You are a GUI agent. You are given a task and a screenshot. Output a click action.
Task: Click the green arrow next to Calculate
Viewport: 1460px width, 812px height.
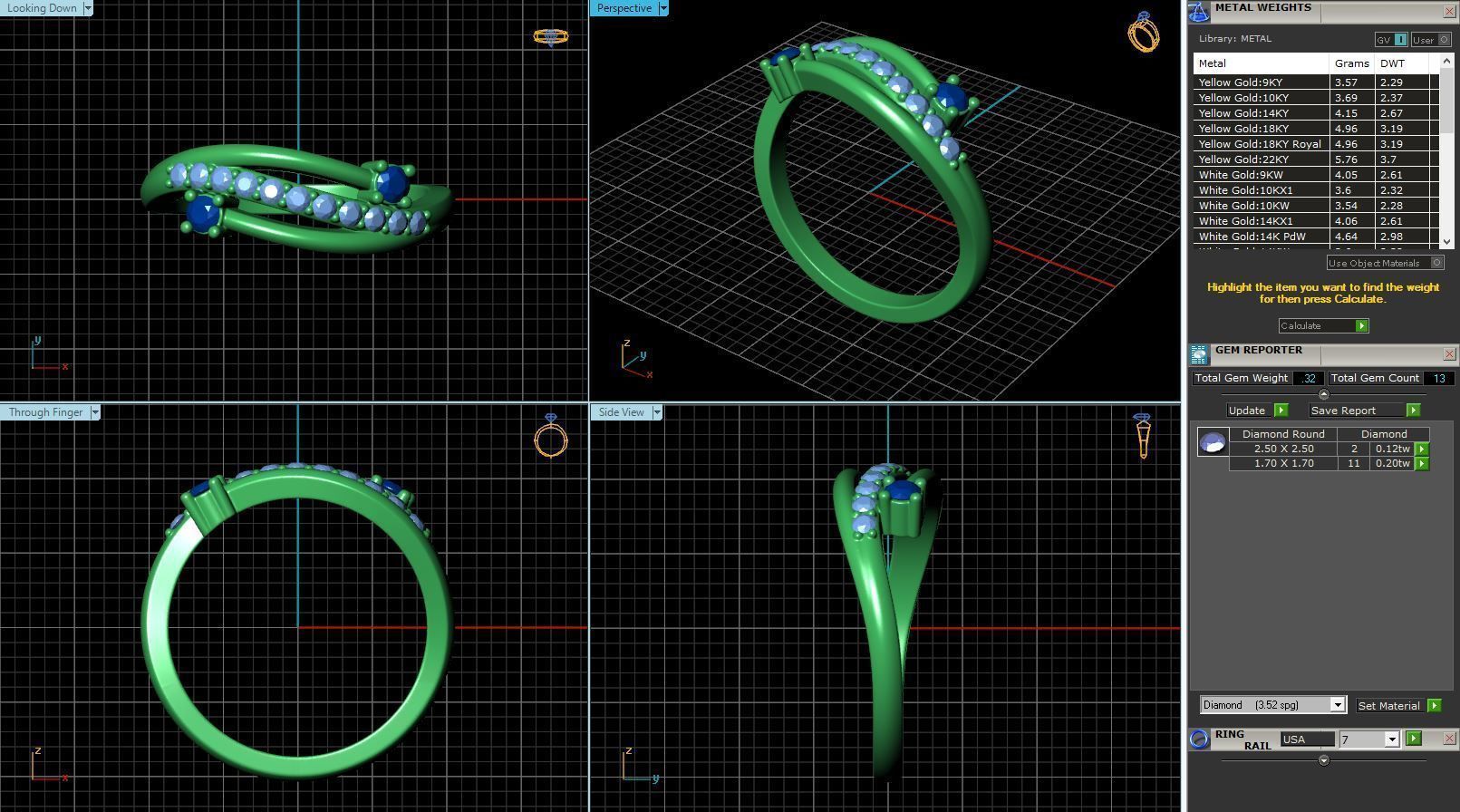(1361, 325)
